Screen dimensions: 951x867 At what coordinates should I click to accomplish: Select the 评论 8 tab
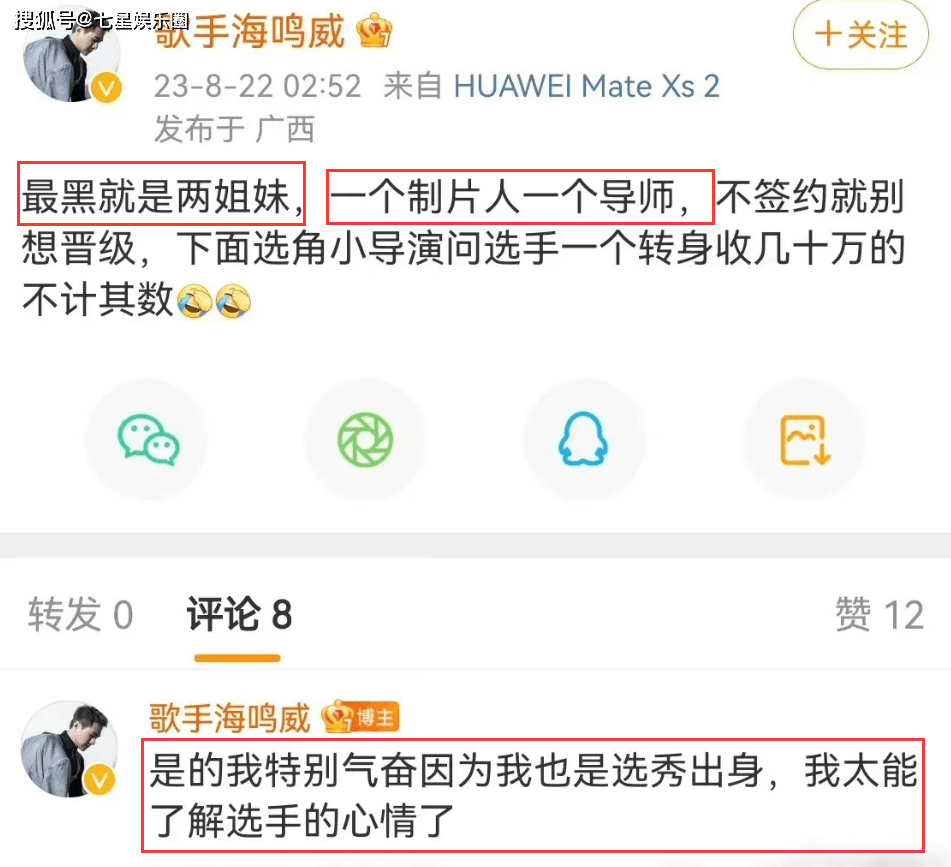(x=239, y=614)
